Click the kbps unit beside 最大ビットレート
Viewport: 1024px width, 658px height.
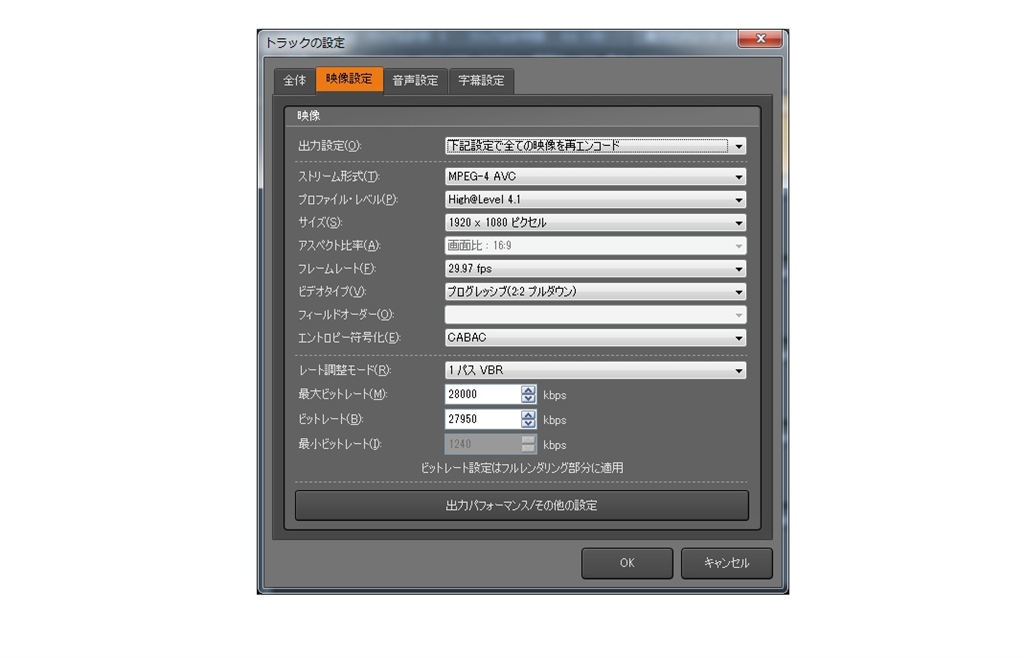[554, 396]
